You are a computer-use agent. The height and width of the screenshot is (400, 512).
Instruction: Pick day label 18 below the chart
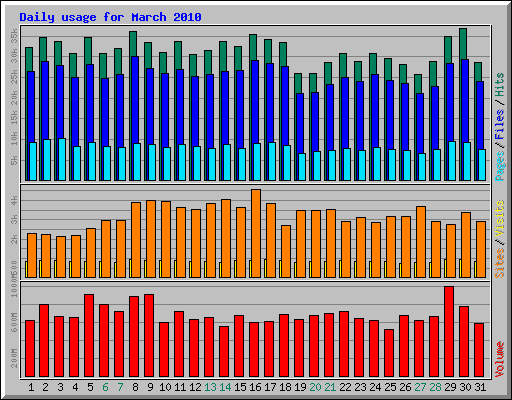point(285,387)
